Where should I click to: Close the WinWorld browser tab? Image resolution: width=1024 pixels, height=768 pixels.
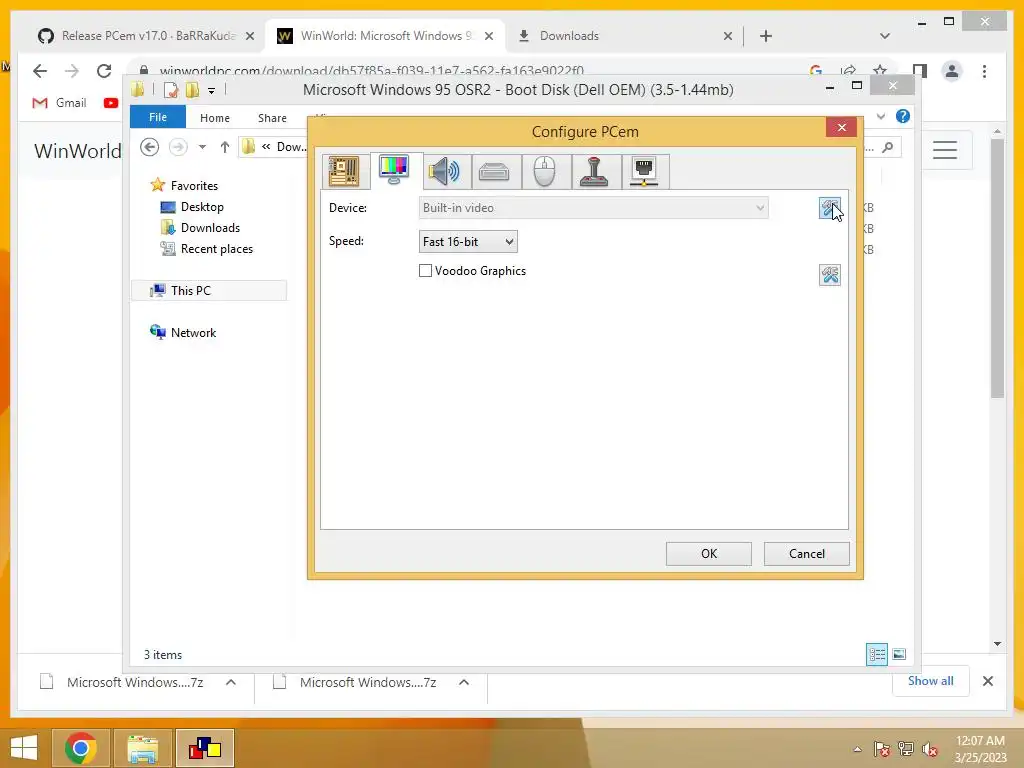(x=488, y=36)
